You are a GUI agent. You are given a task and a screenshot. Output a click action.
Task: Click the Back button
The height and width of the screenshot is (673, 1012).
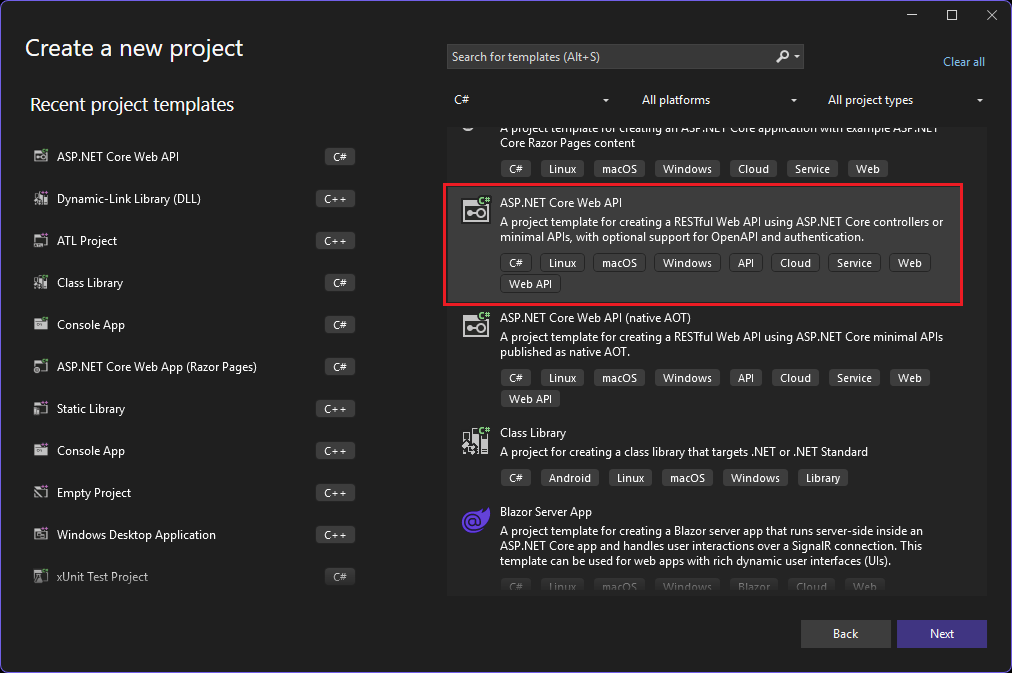(845, 634)
